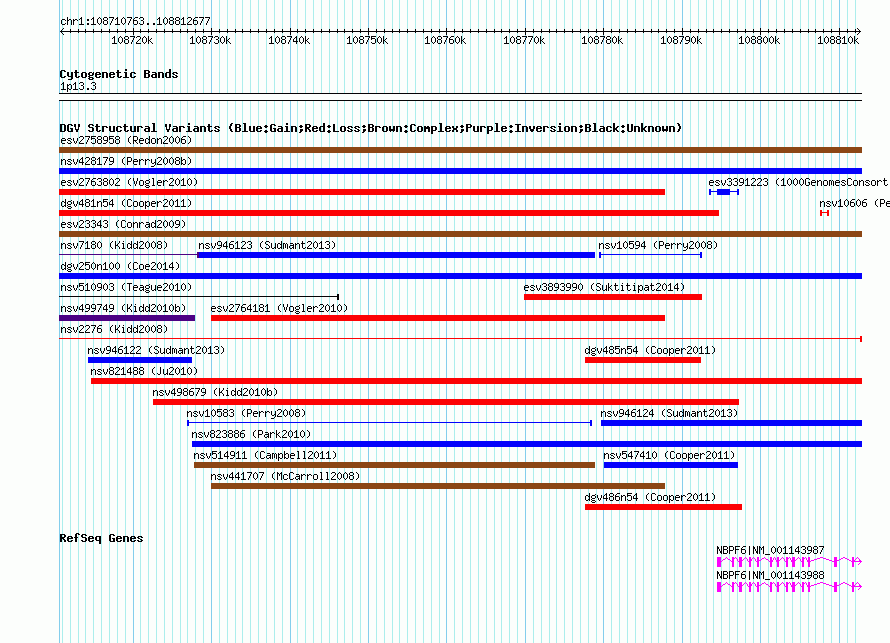Click the thin blue nsv10594 interval line

point(650,255)
